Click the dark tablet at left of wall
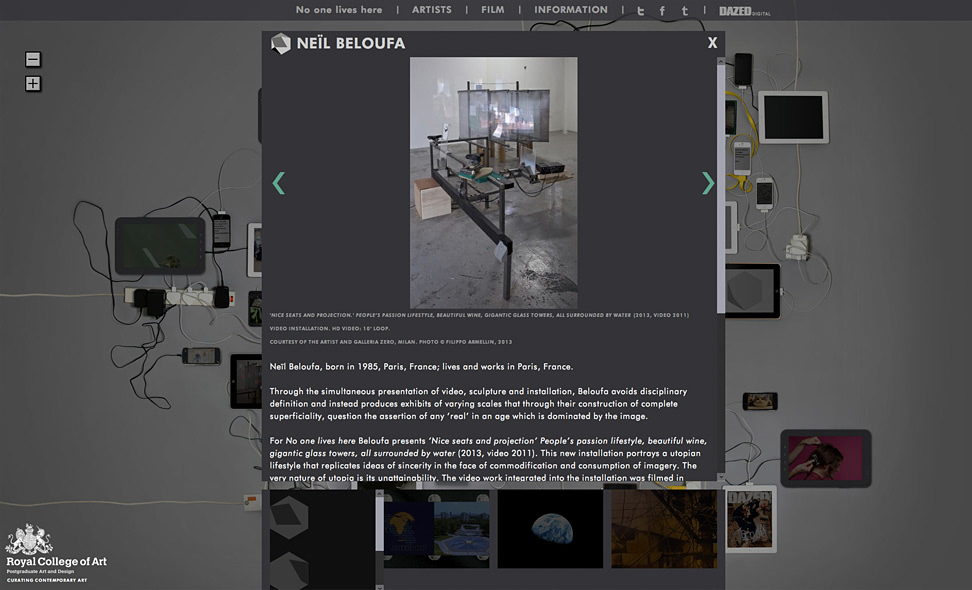972x590 pixels. [160, 245]
